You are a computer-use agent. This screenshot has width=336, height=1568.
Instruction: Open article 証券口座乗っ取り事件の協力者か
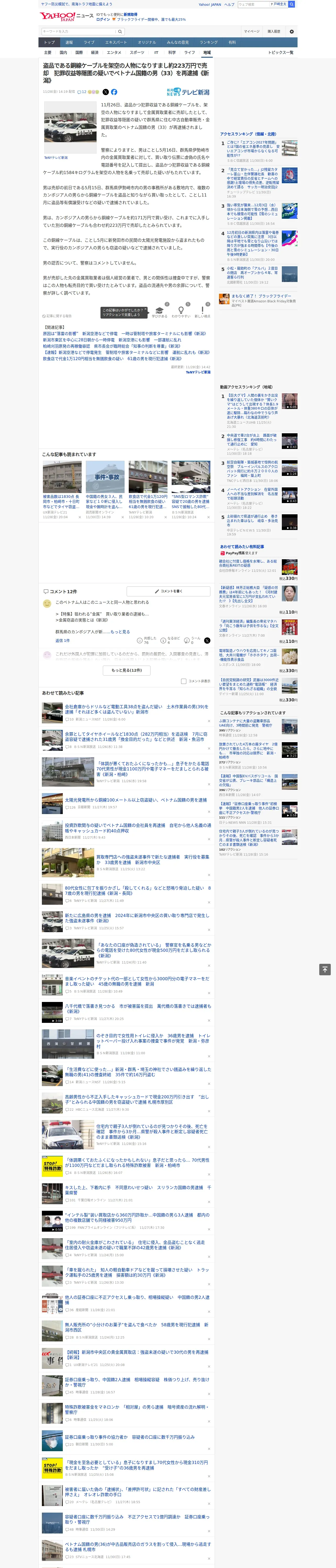[130, 1437]
